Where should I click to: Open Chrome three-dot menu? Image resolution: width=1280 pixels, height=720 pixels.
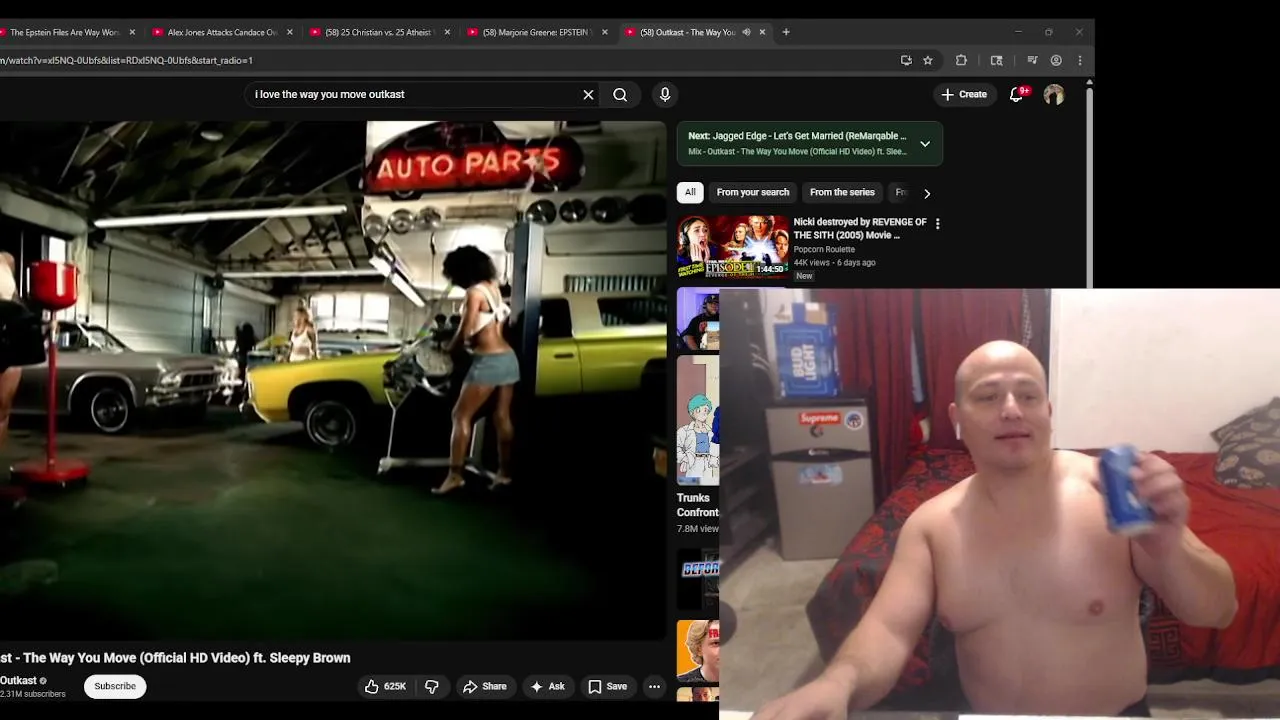(x=1080, y=60)
